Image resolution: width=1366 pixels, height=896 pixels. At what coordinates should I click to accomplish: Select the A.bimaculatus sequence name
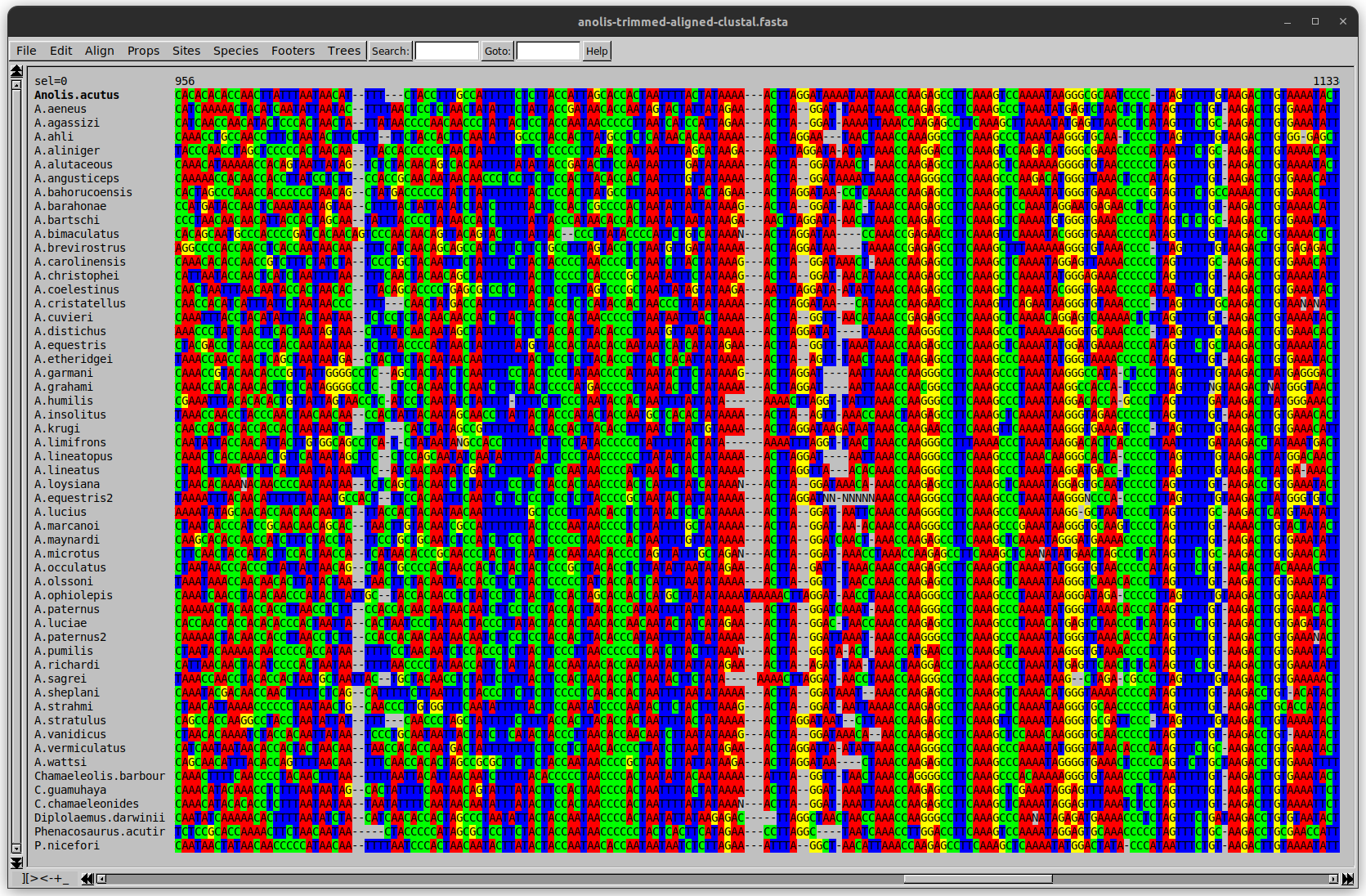pyautogui.click(x=77, y=234)
